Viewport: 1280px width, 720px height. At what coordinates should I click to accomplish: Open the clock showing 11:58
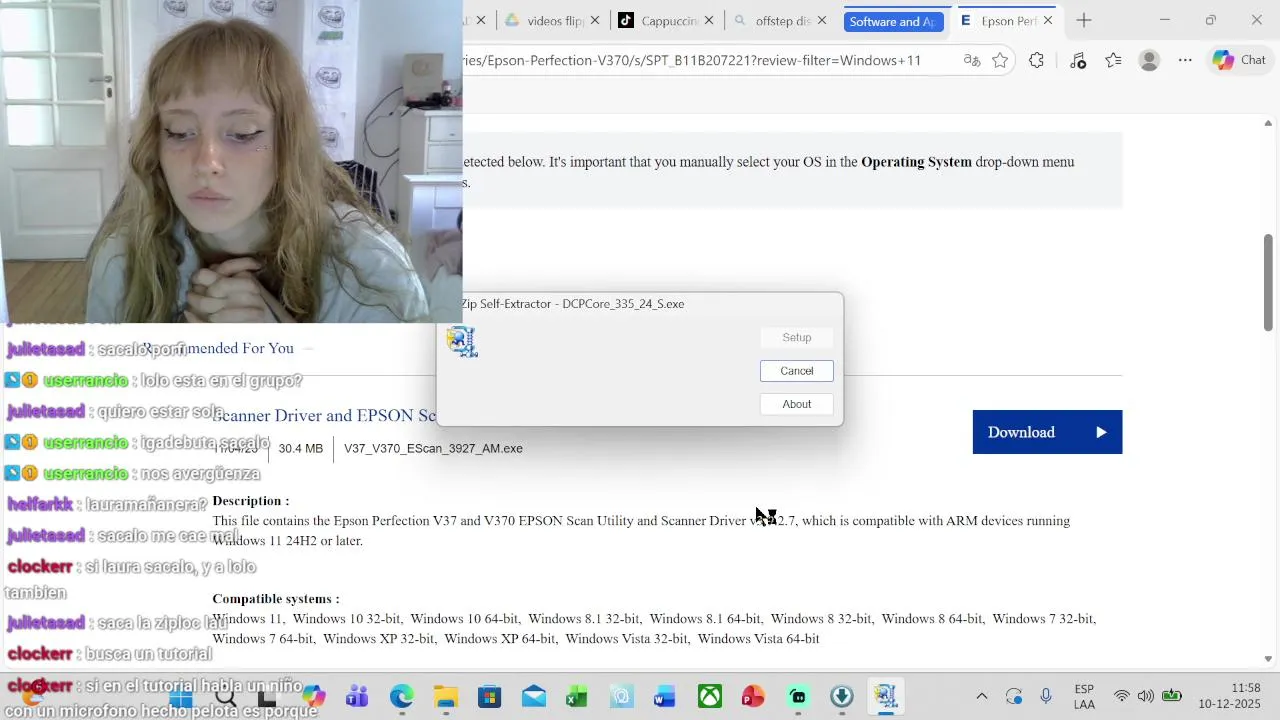coord(1232,696)
